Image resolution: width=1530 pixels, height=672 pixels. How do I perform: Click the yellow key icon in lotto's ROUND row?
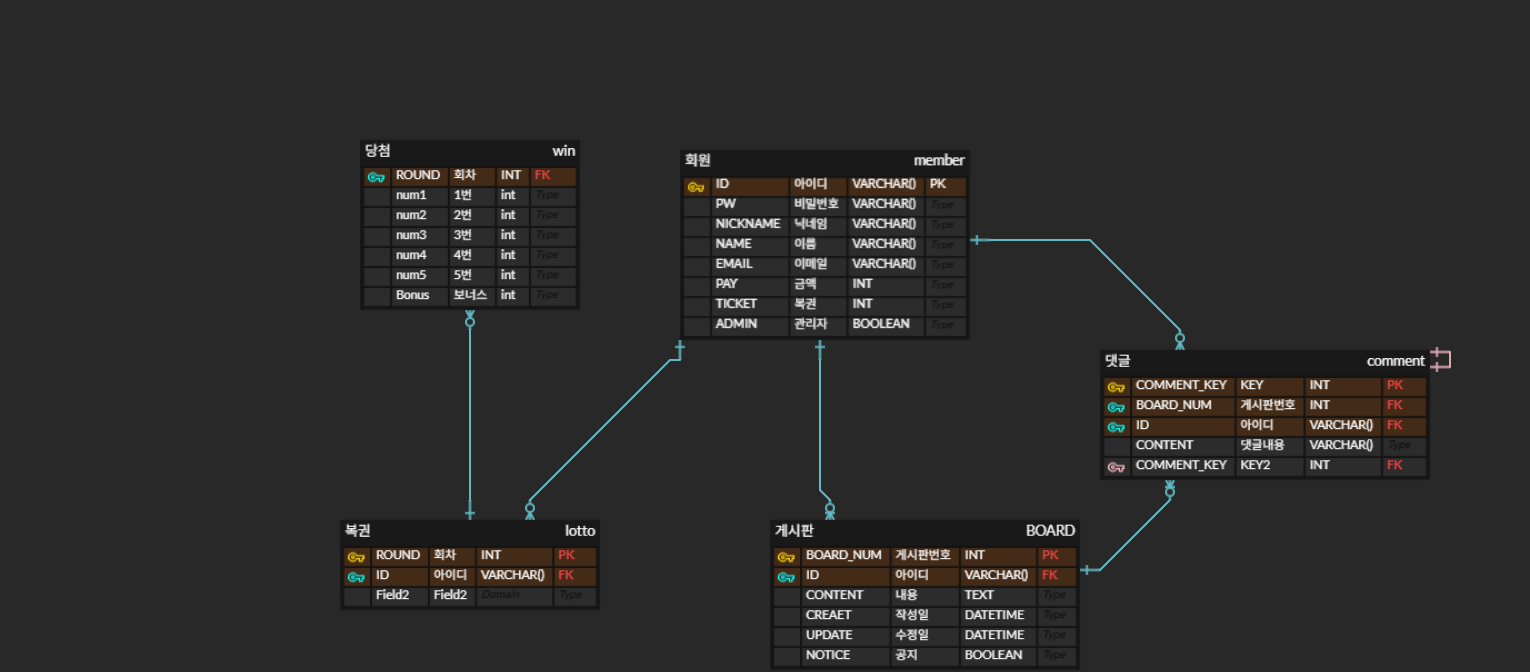pyautogui.click(x=356, y=556)
